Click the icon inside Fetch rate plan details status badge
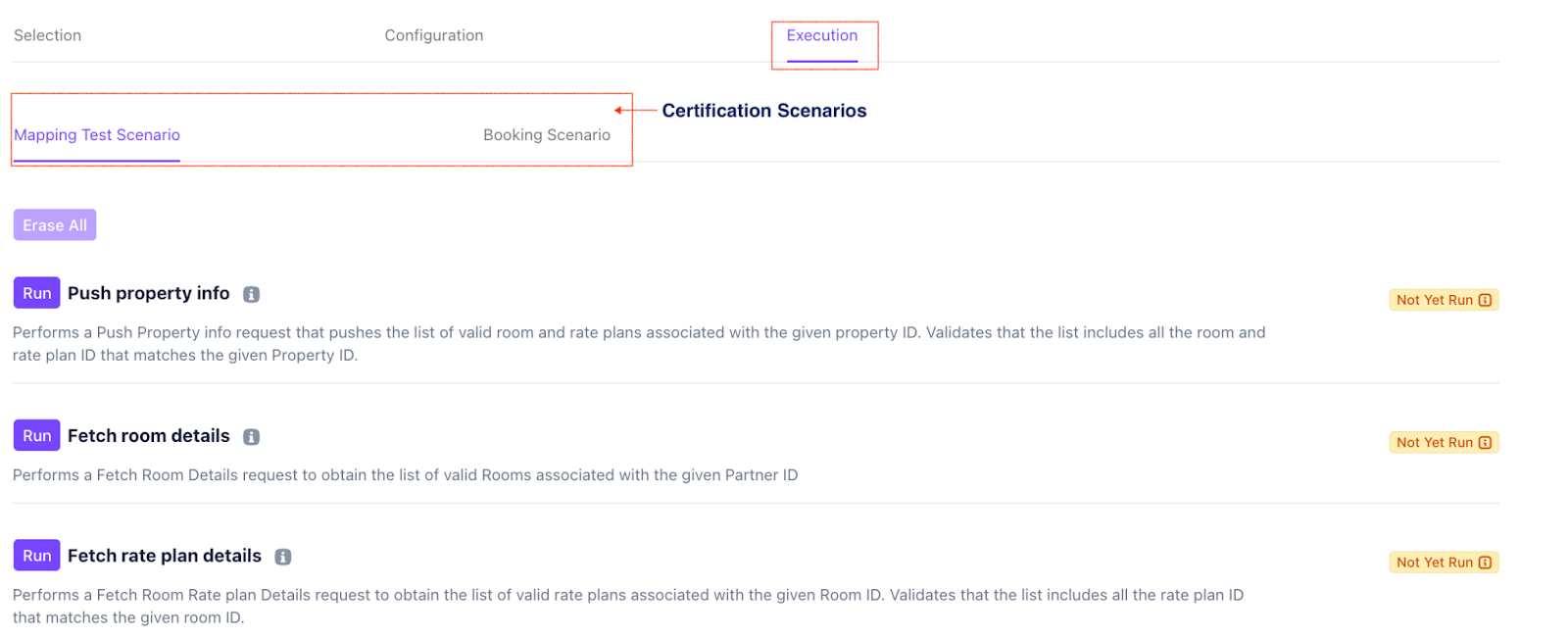Image resolution: width=1568 pixels, height=638 pixels. 1485,563
